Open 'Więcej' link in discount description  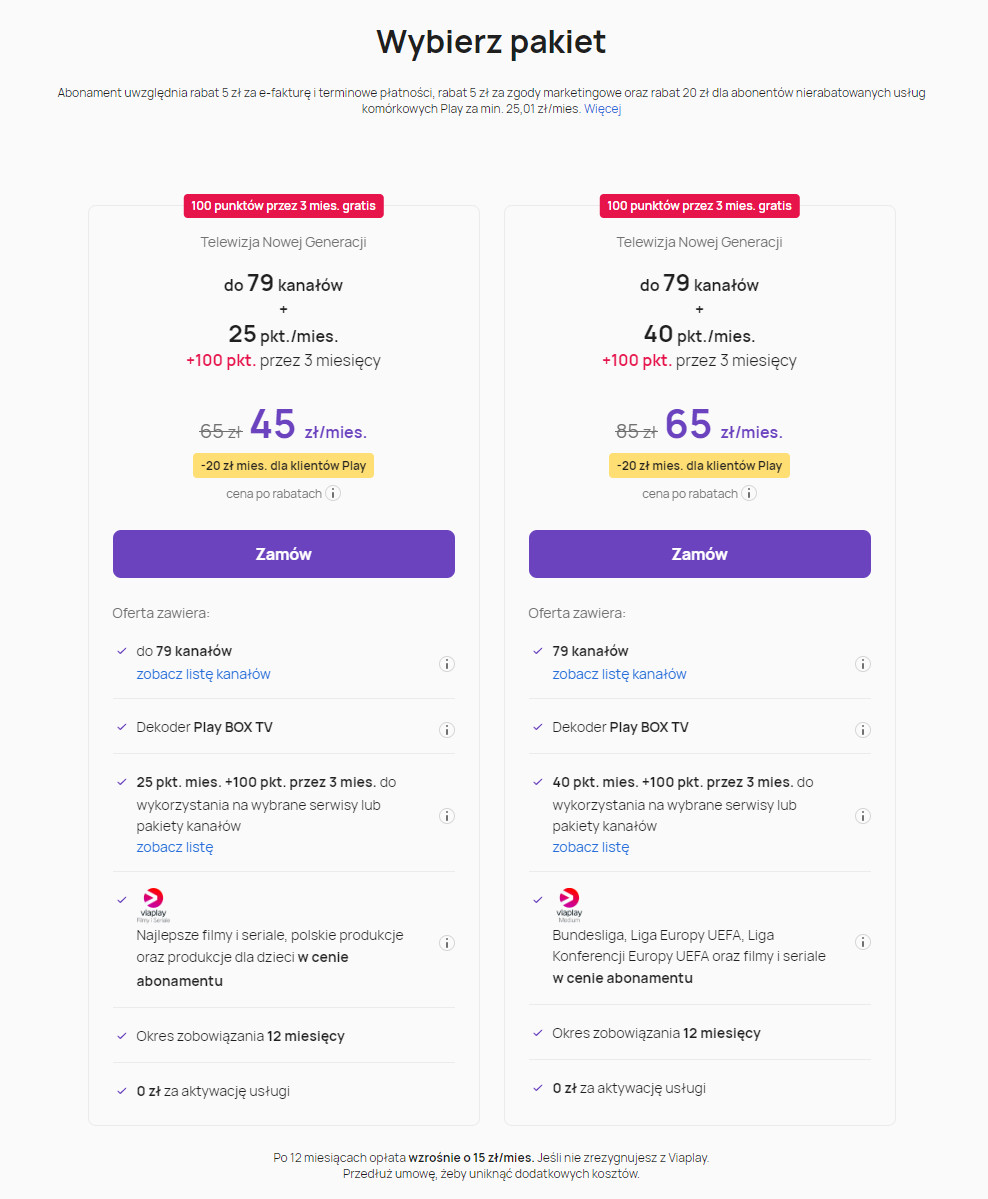coord(603,109)
